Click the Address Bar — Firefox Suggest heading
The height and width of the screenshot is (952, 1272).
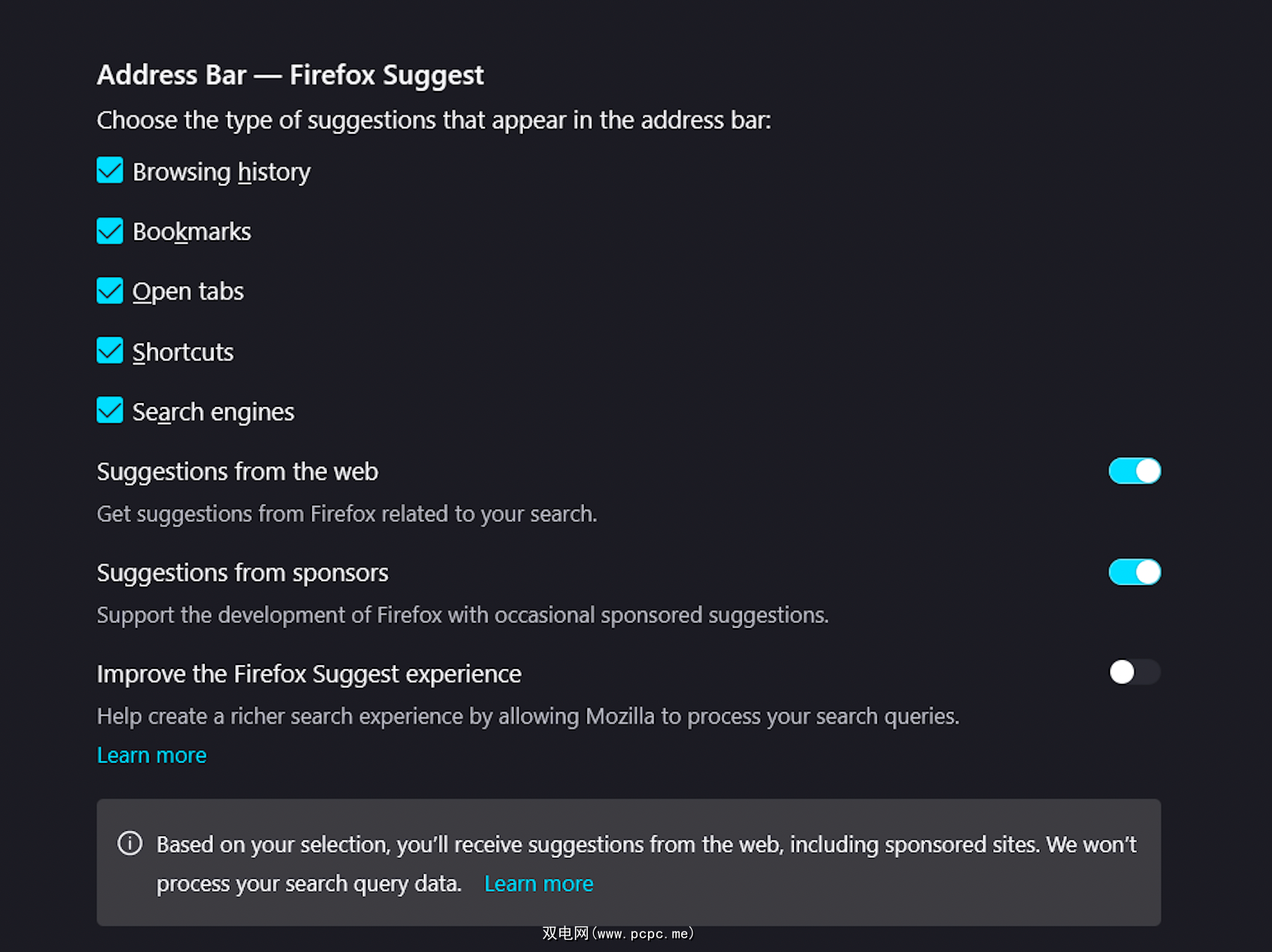point(290,75)
